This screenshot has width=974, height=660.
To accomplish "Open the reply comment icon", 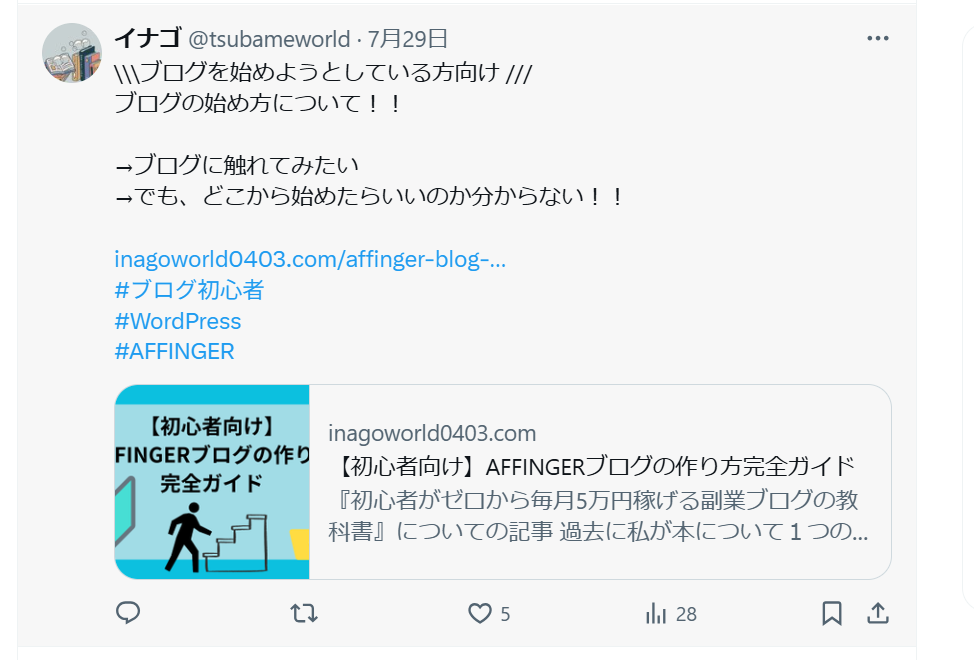I will click(128, 613).
